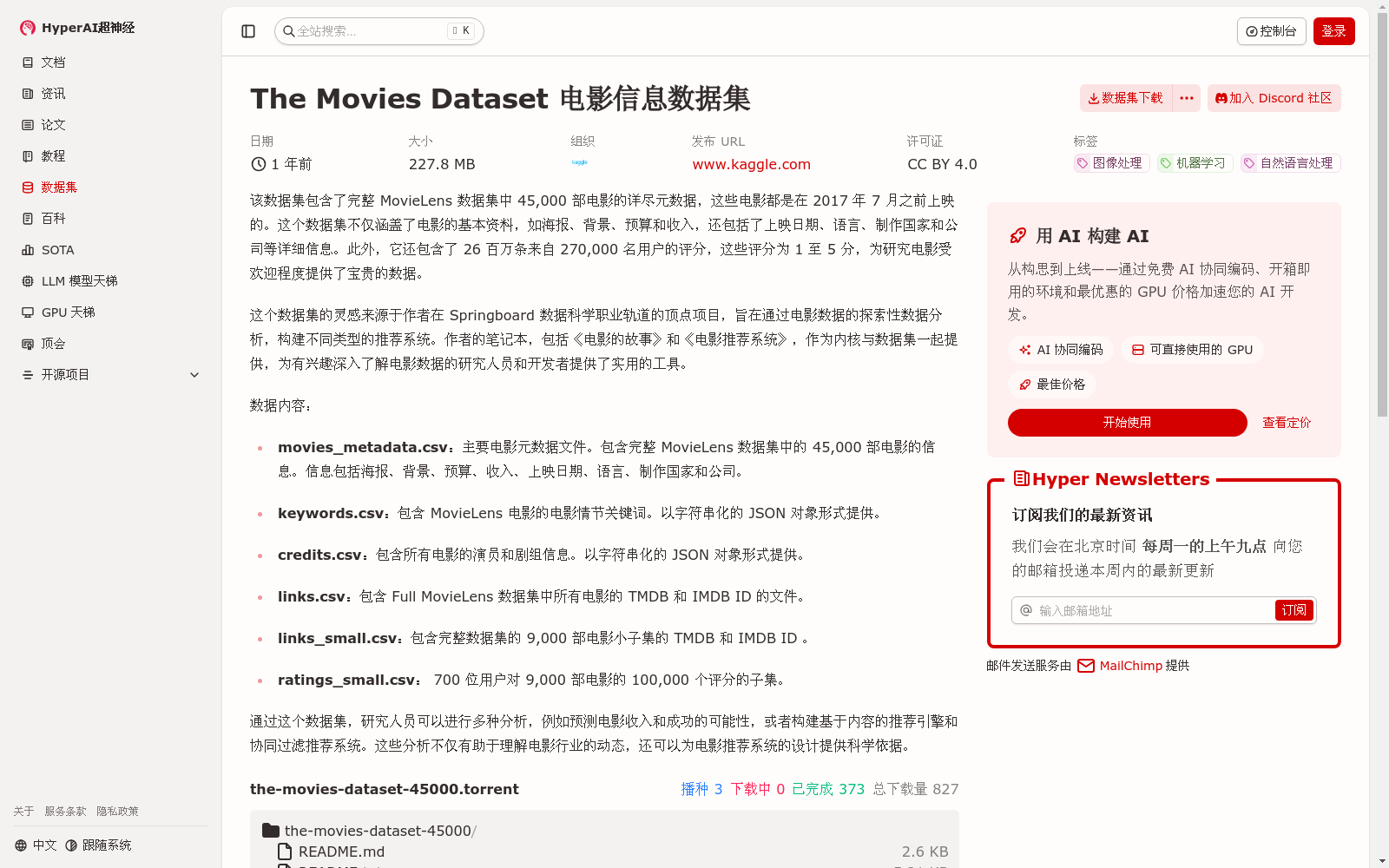Open the ··· more options menu
This screenshot has height=868, width=1389.
1186,98
